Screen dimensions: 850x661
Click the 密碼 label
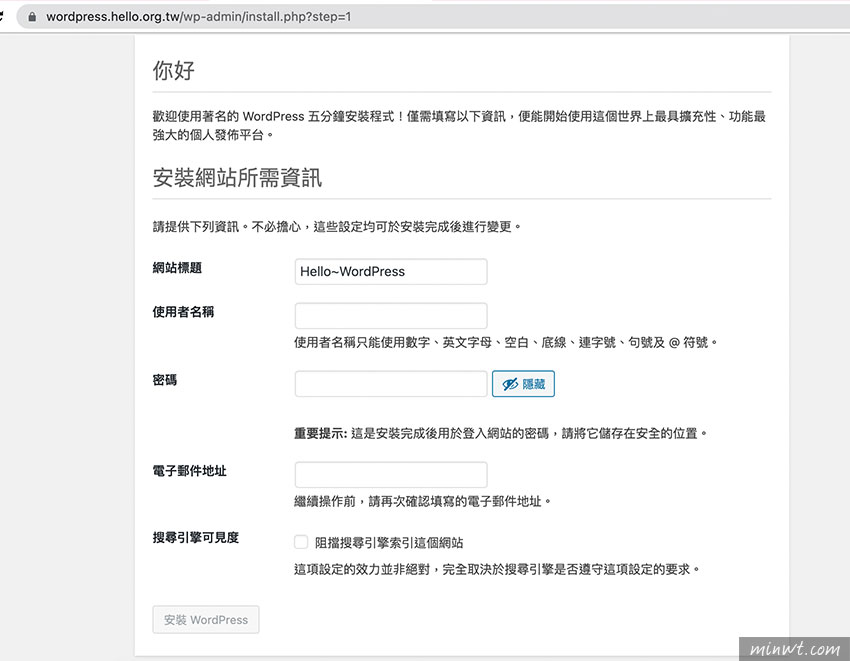(165, 380)
